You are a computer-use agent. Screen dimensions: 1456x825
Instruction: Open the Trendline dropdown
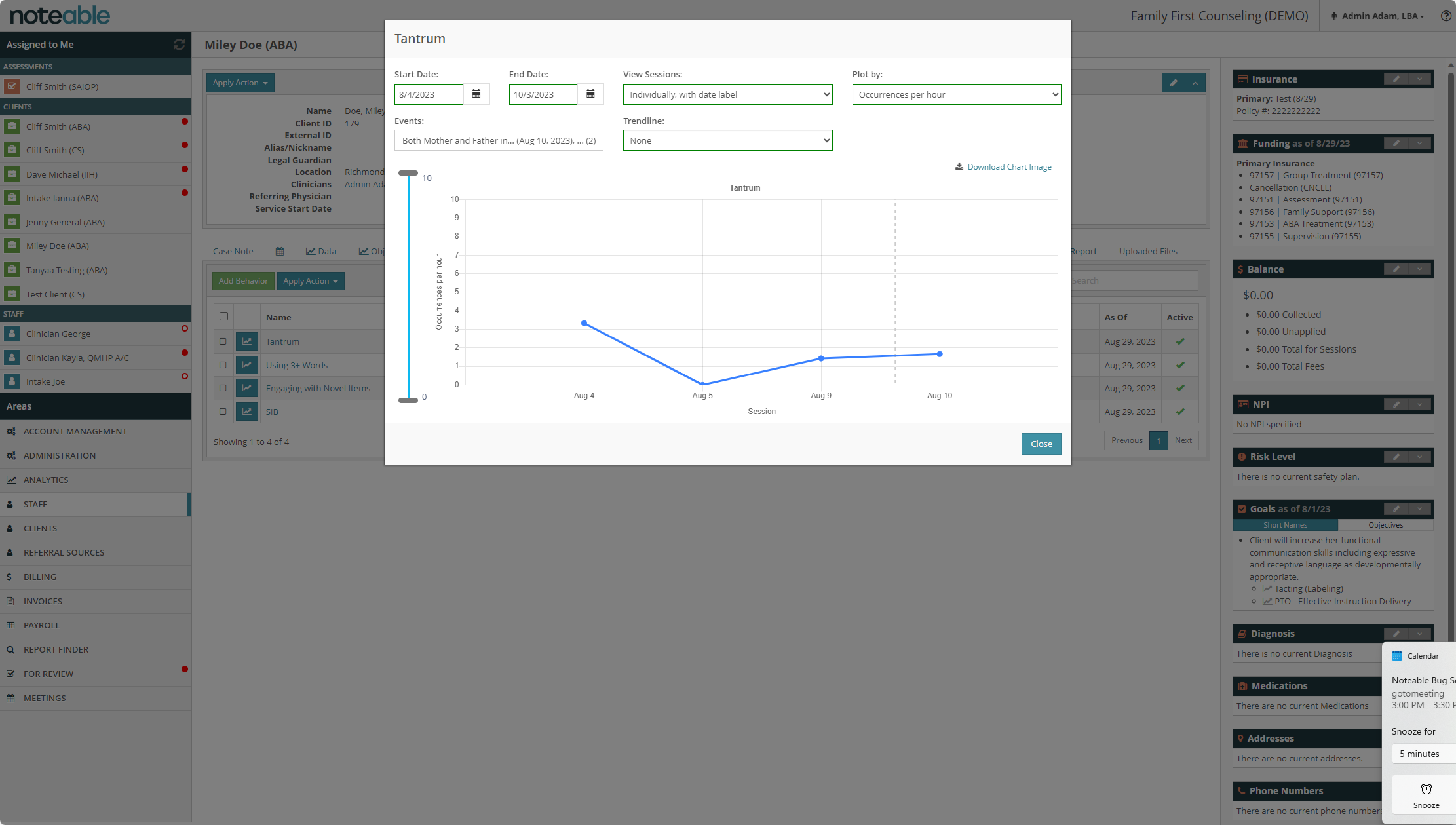[x=727, y=140]
